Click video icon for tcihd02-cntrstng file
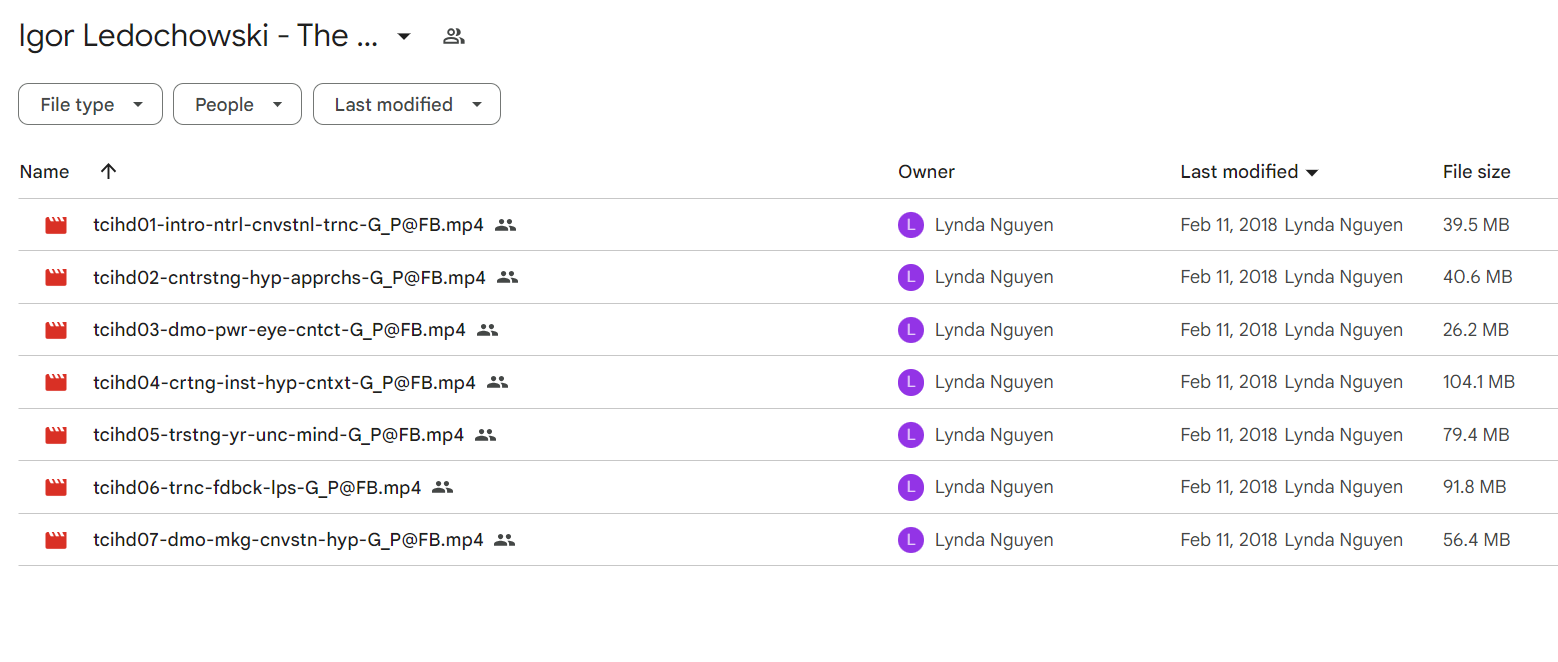Viewport: 1558px width, 662px height. pos(56,277)
